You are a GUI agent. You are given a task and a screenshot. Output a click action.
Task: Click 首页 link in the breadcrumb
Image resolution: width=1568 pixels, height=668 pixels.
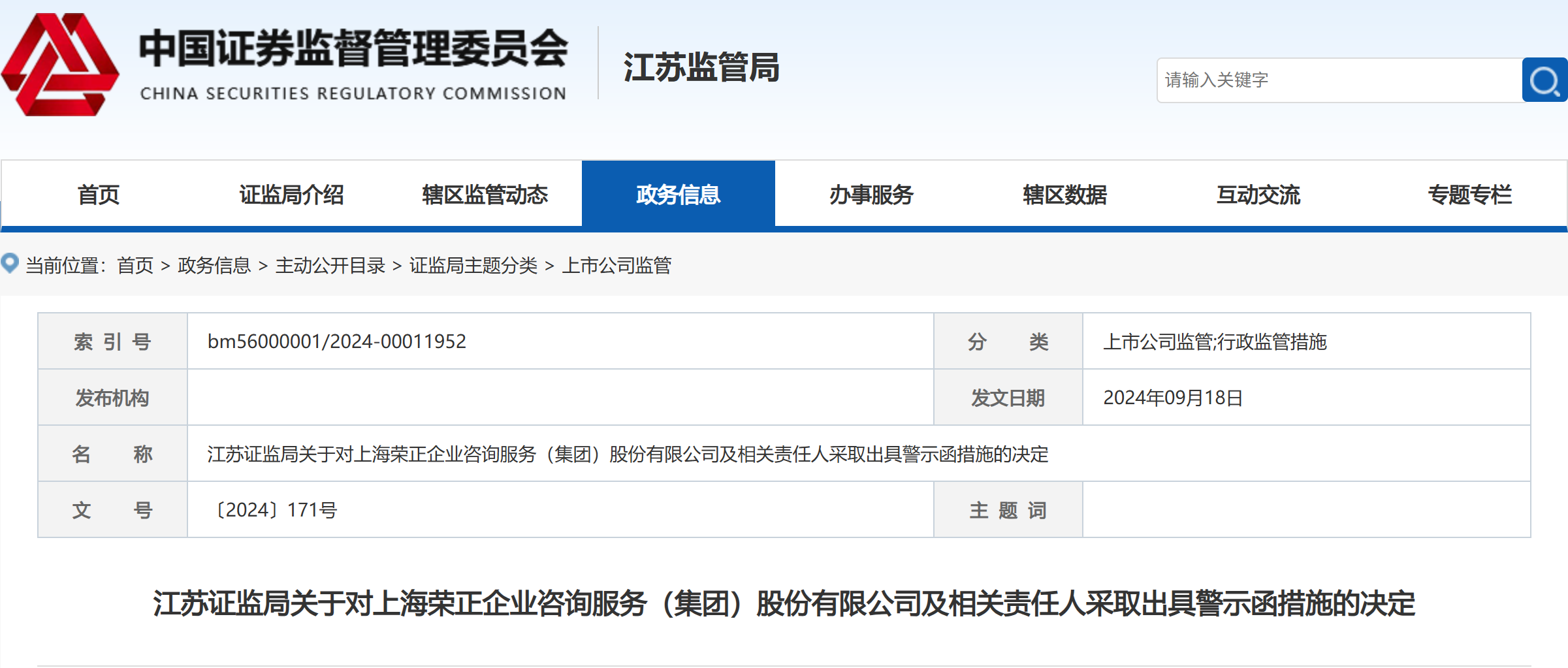pyautogui.click(x=135, y=265)
